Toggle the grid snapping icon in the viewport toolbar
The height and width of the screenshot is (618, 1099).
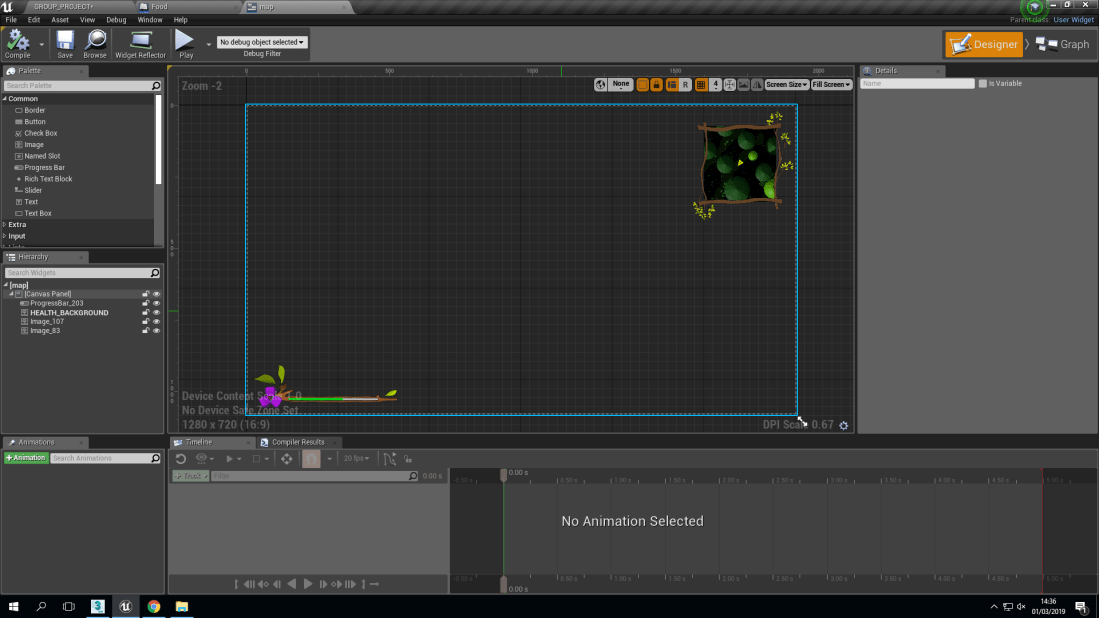pos(702,85)
